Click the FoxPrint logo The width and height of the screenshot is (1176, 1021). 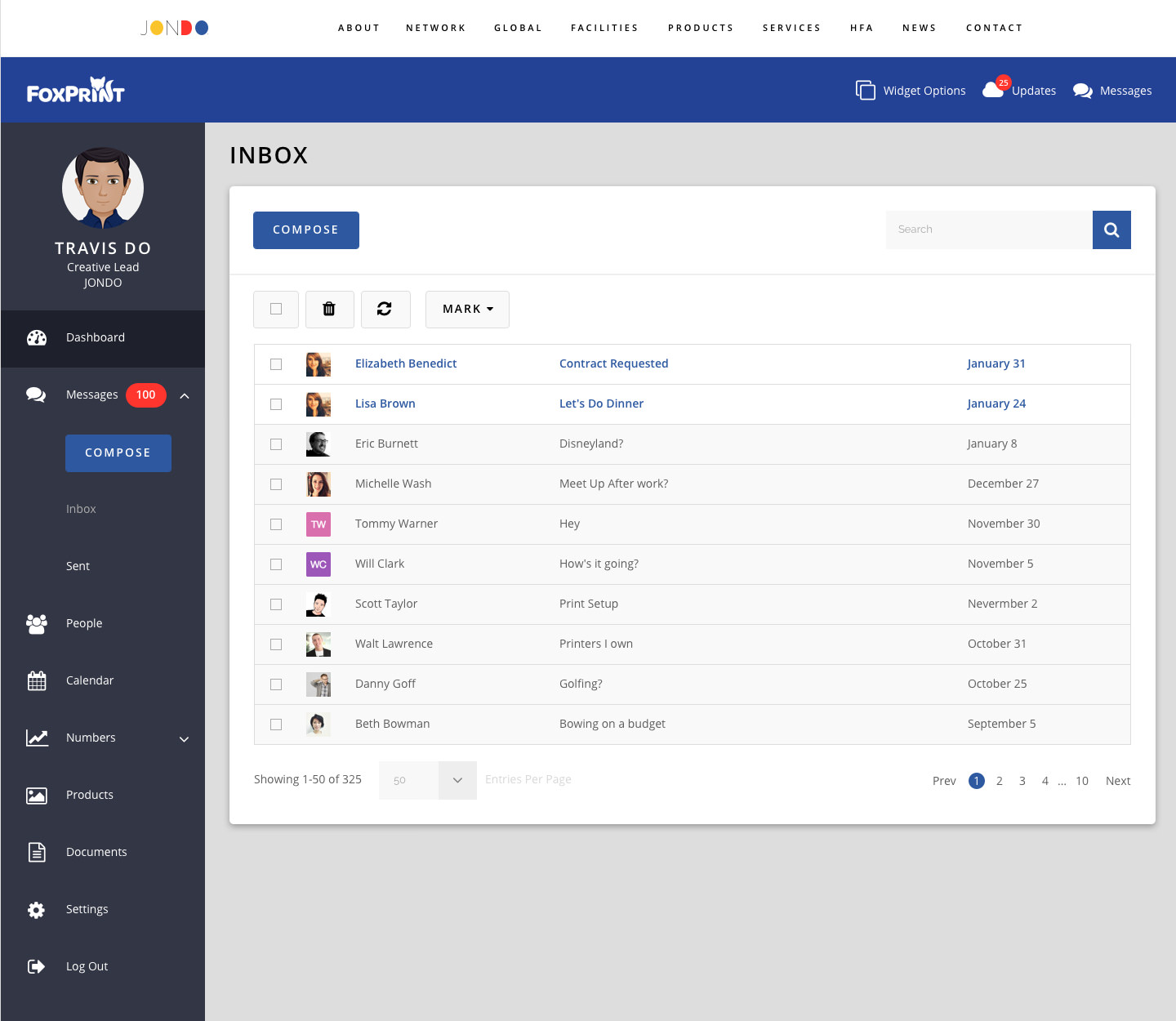[75, 91]
